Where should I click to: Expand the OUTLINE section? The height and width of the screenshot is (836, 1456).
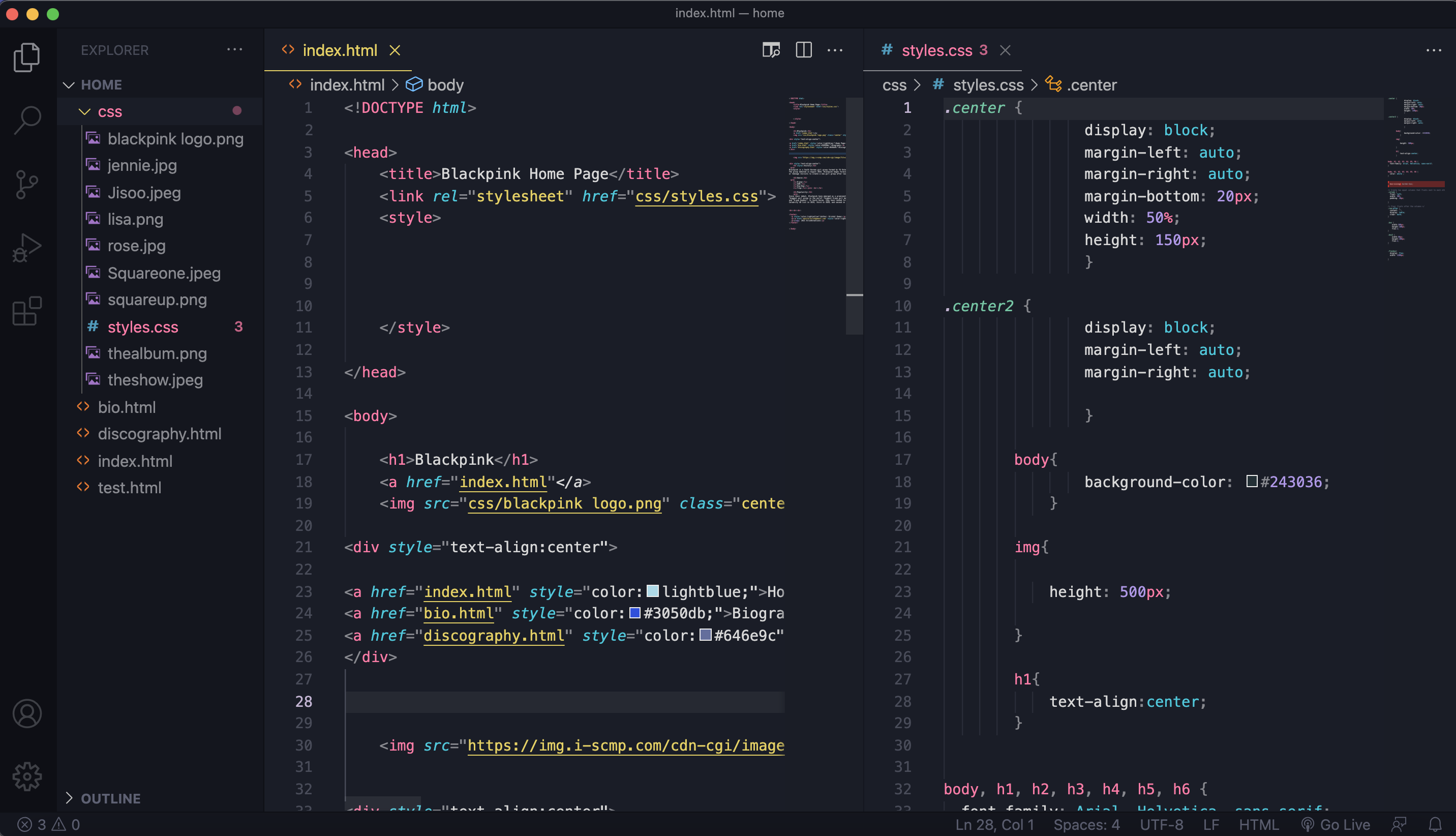click(x=110, y=798)
